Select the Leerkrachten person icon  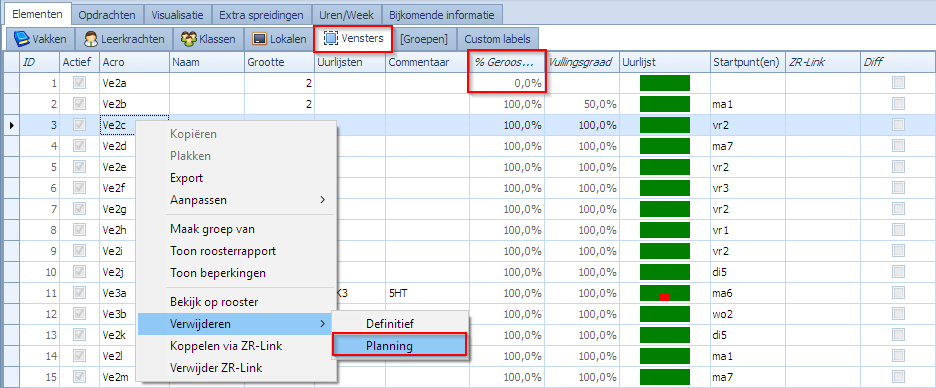[x=91, y=39]
